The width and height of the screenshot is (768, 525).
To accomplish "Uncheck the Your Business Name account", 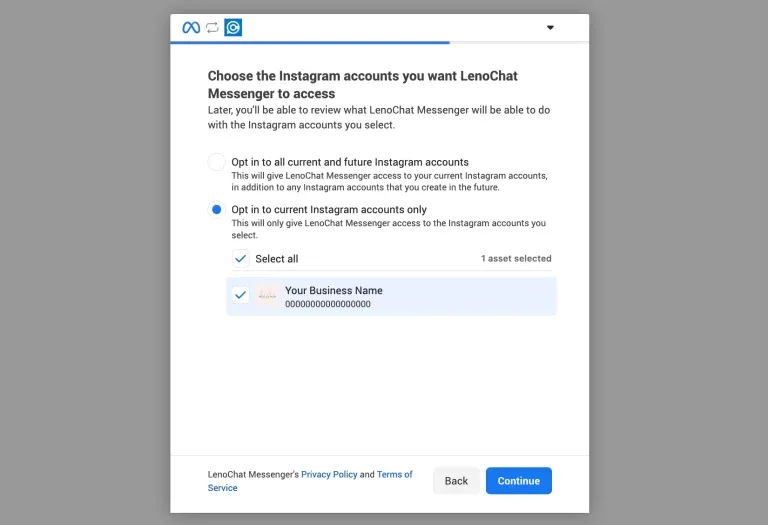I will 240,295.
